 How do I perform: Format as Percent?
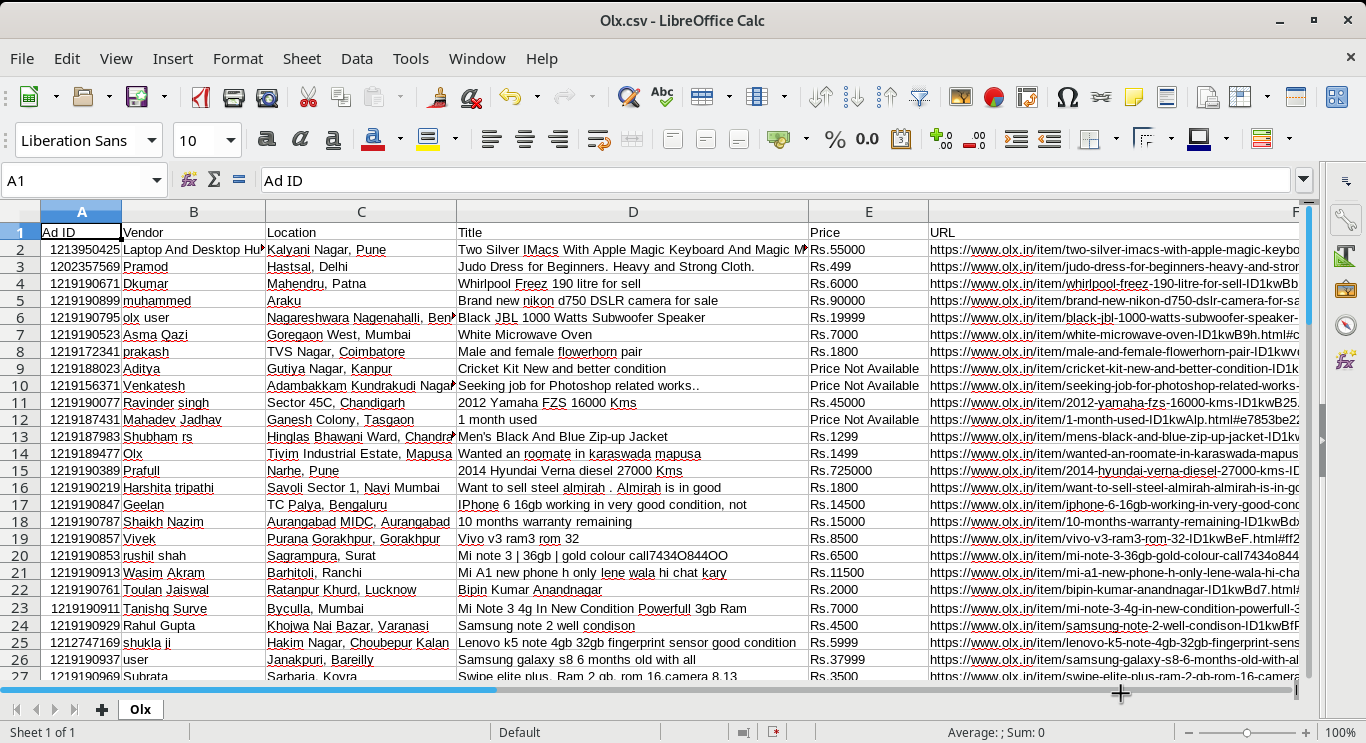click(835, 139)
